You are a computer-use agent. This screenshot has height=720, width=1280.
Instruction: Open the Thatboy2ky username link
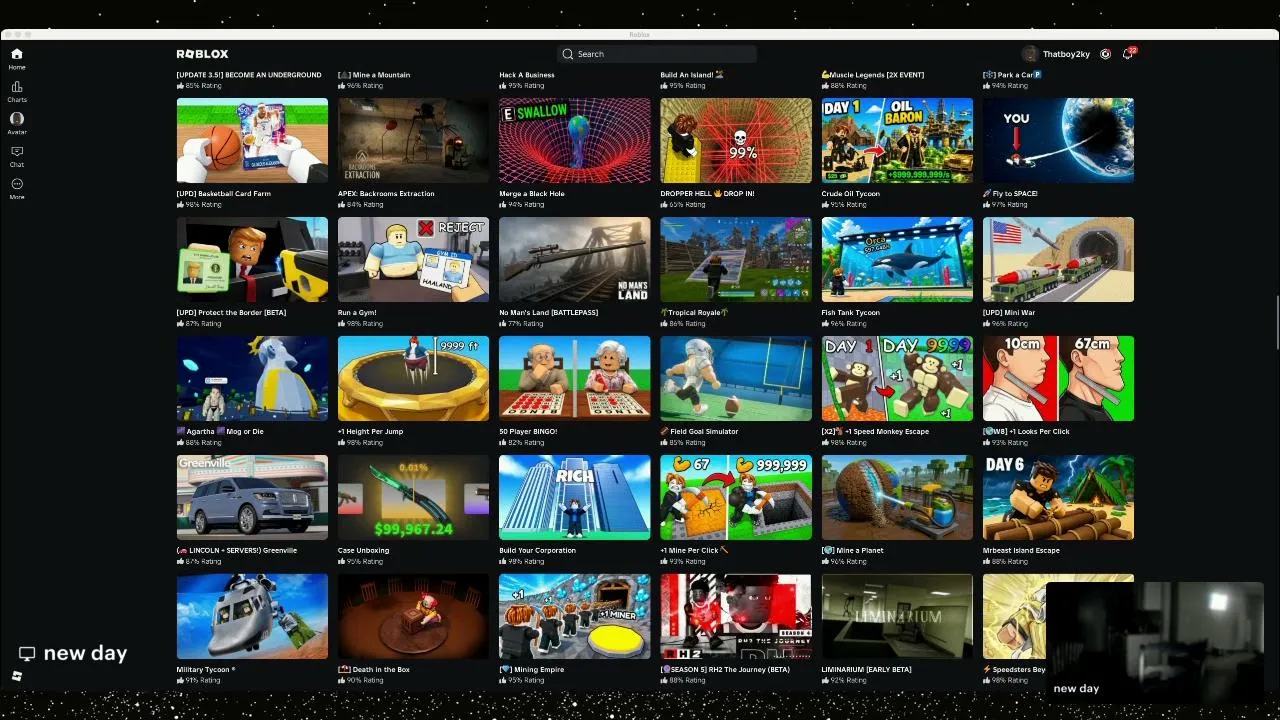click(x=1066, y=54)
